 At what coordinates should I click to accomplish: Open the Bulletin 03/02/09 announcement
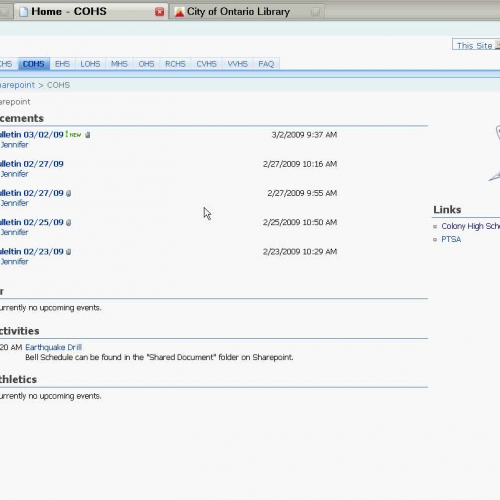tap(32, 135)
